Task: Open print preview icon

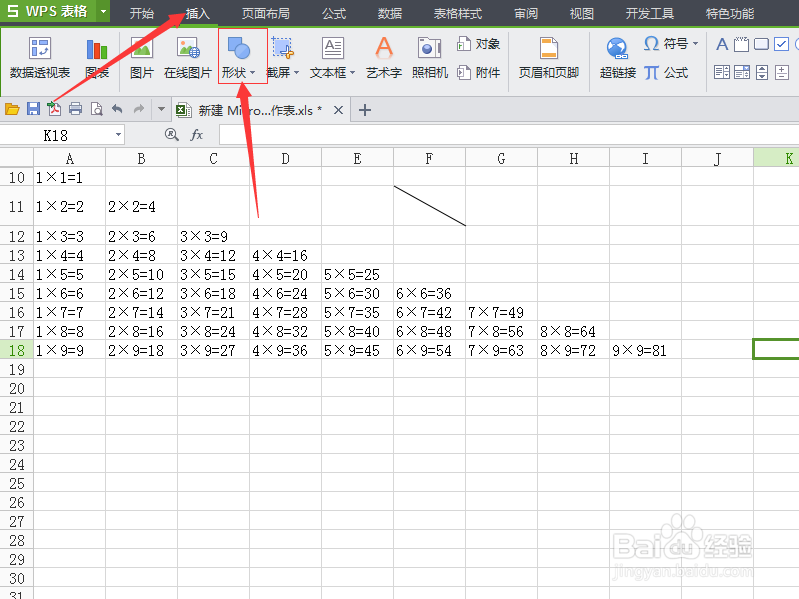Action: pyautogui.click(x=96, y=109)
